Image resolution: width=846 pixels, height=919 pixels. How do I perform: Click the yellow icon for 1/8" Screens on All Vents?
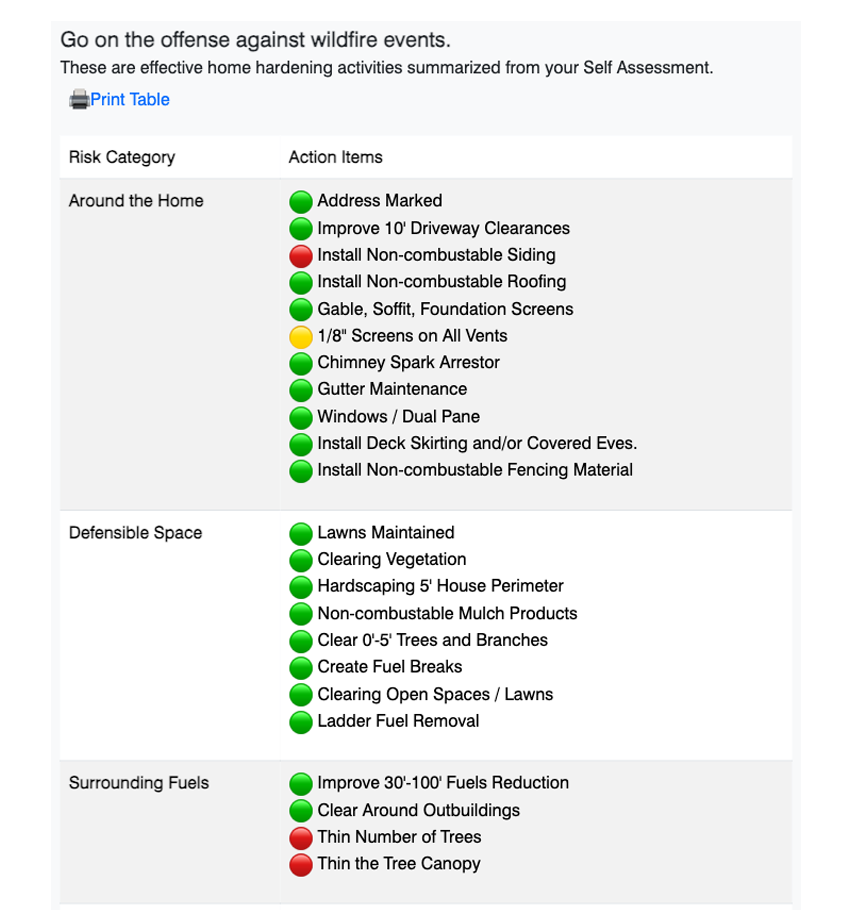point(301,336)
